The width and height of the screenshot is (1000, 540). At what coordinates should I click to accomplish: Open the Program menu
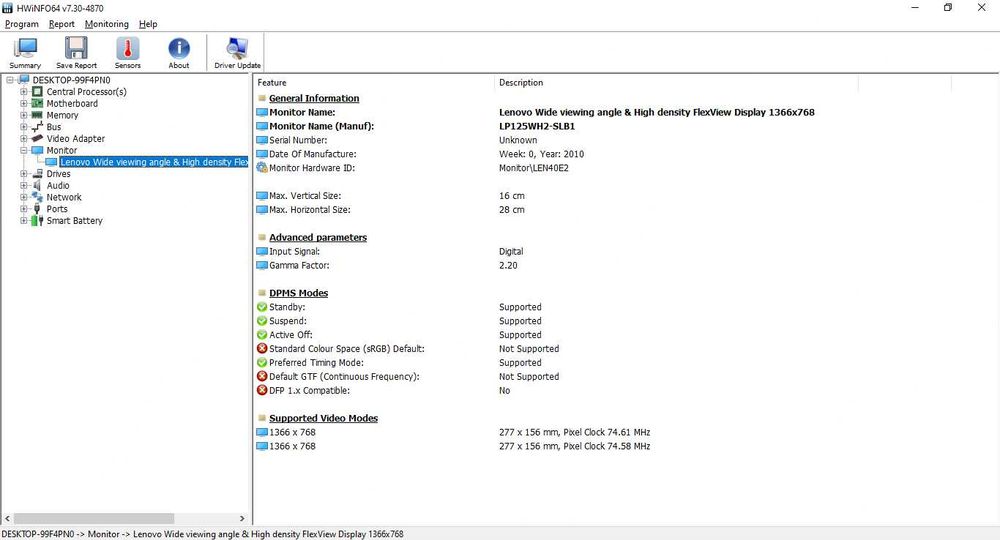click(x=22, y=24)
